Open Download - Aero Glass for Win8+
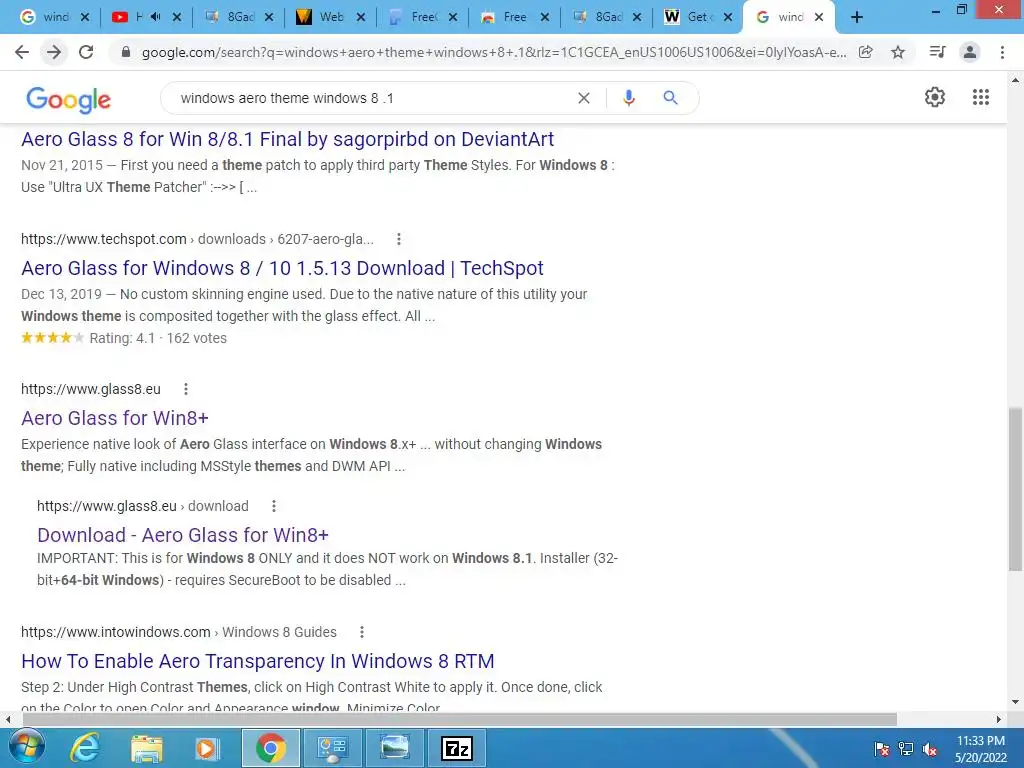 [183, 535]
